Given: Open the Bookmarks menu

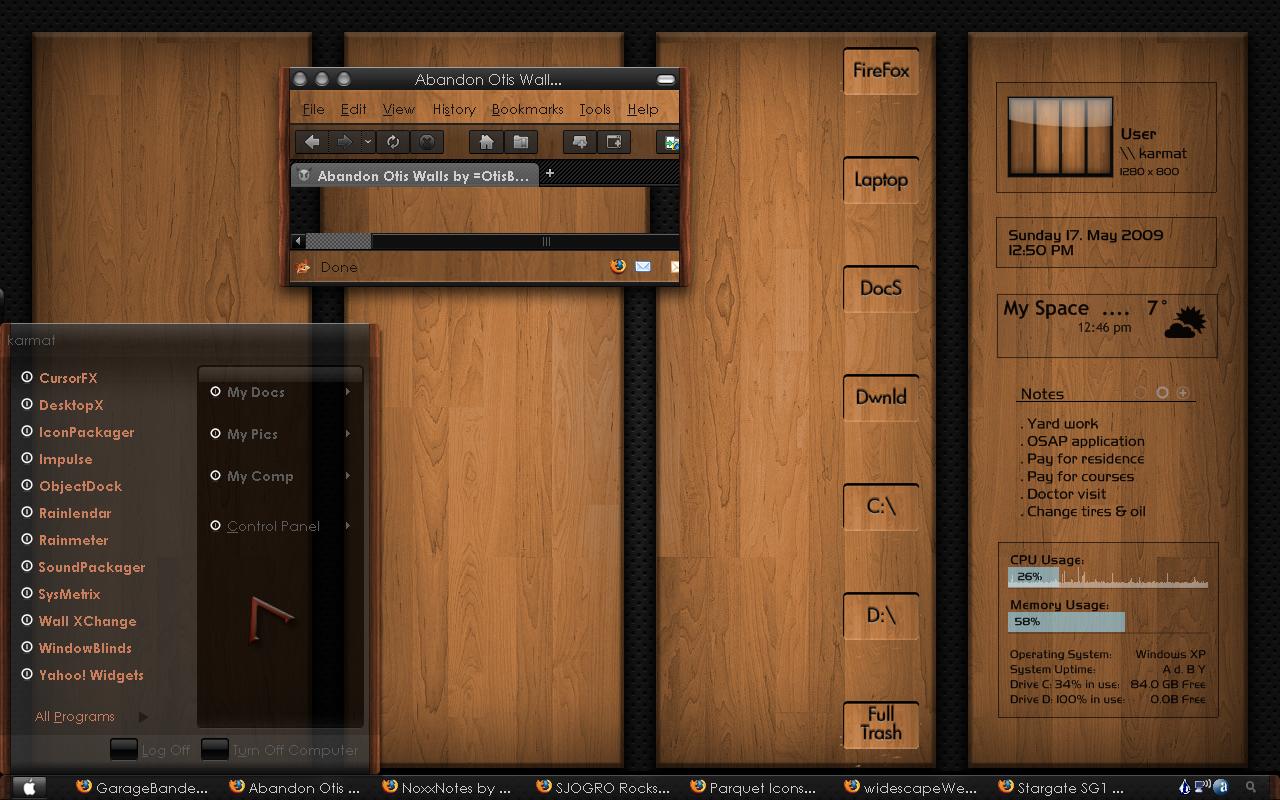Looking at the screenshot, I should click(x=528, y=109).
